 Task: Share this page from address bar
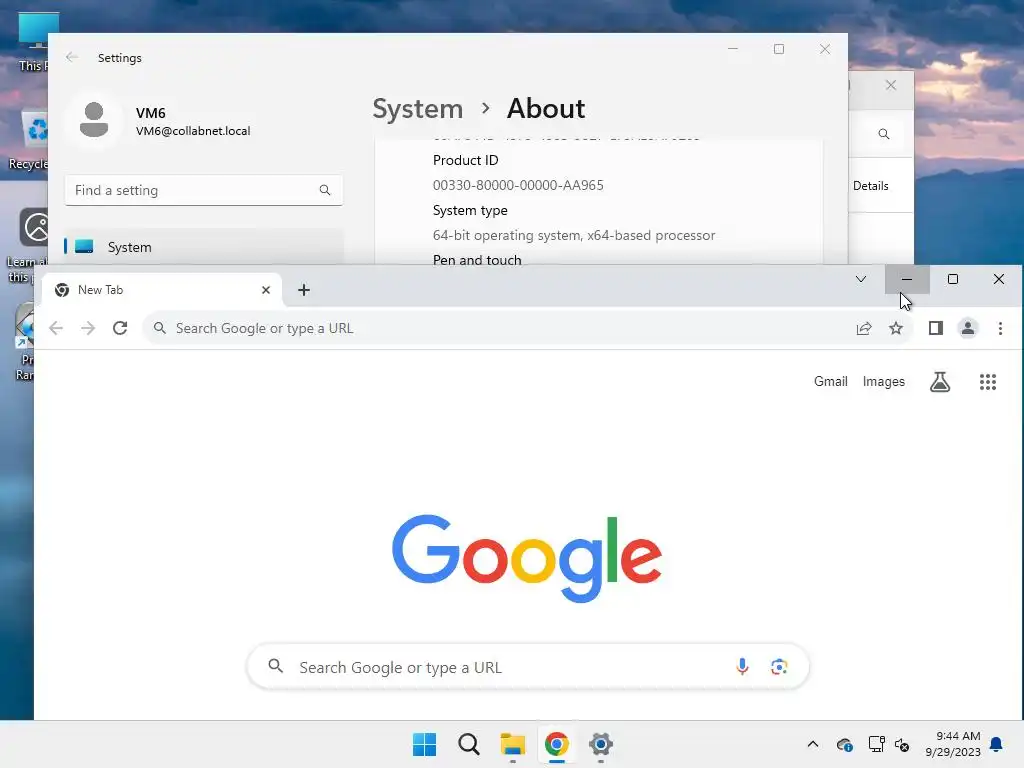(x=864, y=328)
